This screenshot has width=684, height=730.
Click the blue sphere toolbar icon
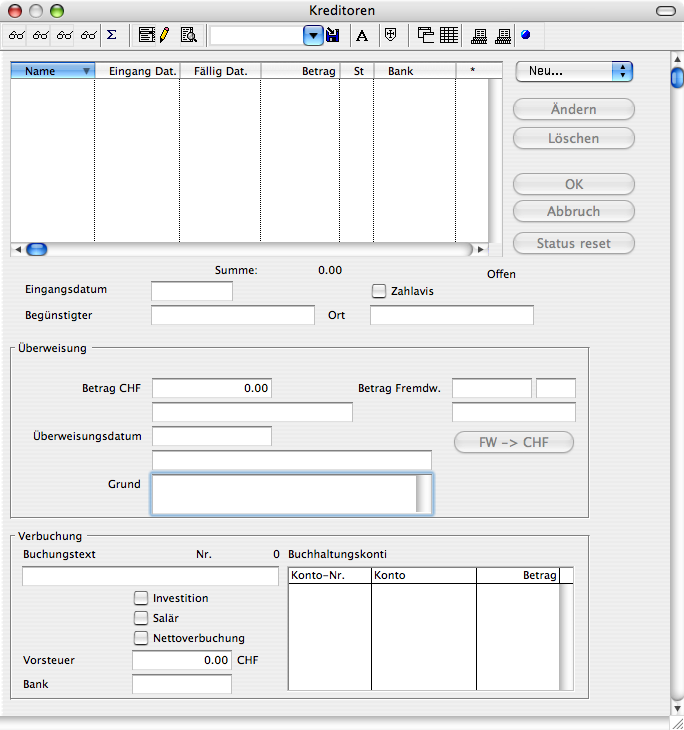(526, 35)
